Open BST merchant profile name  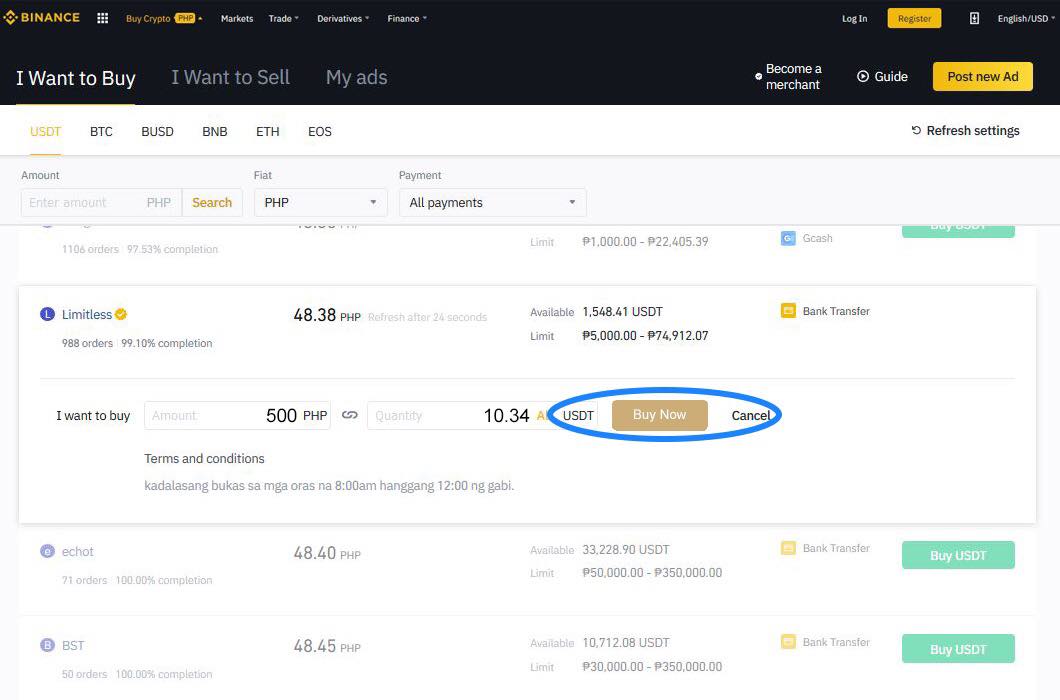(x=73, y=646)
